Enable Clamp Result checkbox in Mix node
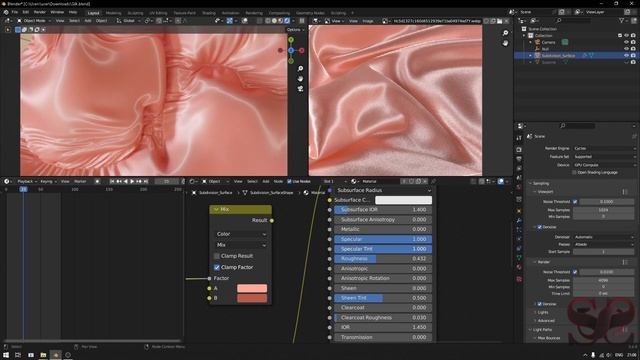This screenshot has height=360, width=640. 217,256
